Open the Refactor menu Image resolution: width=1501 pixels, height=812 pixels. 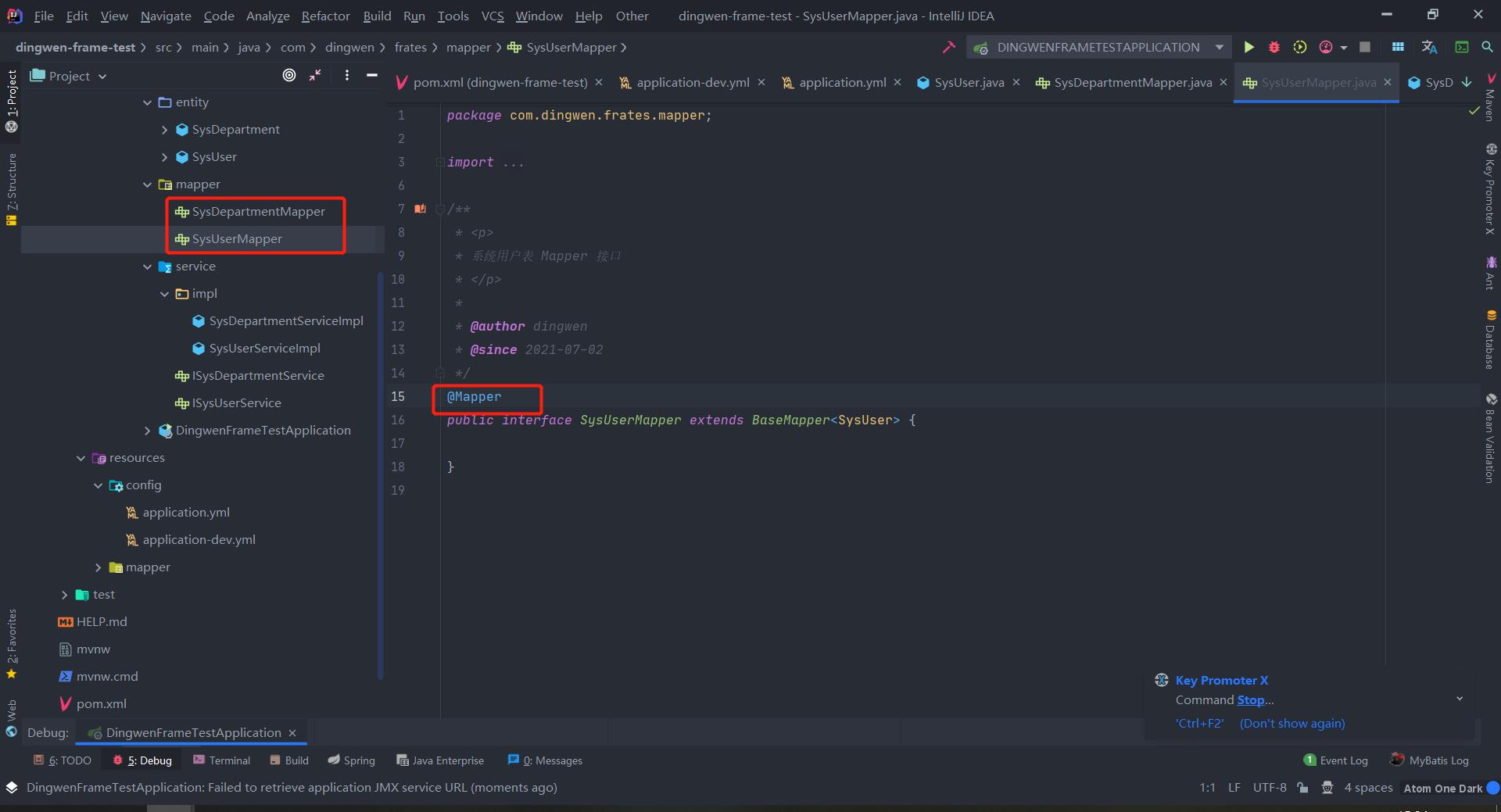click(x=325, y=16)
